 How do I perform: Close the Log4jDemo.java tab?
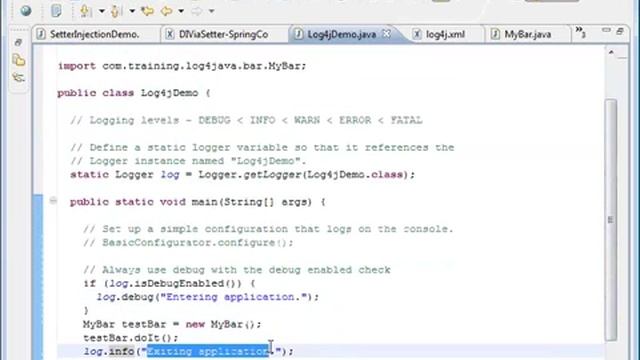tap(386, 34)
